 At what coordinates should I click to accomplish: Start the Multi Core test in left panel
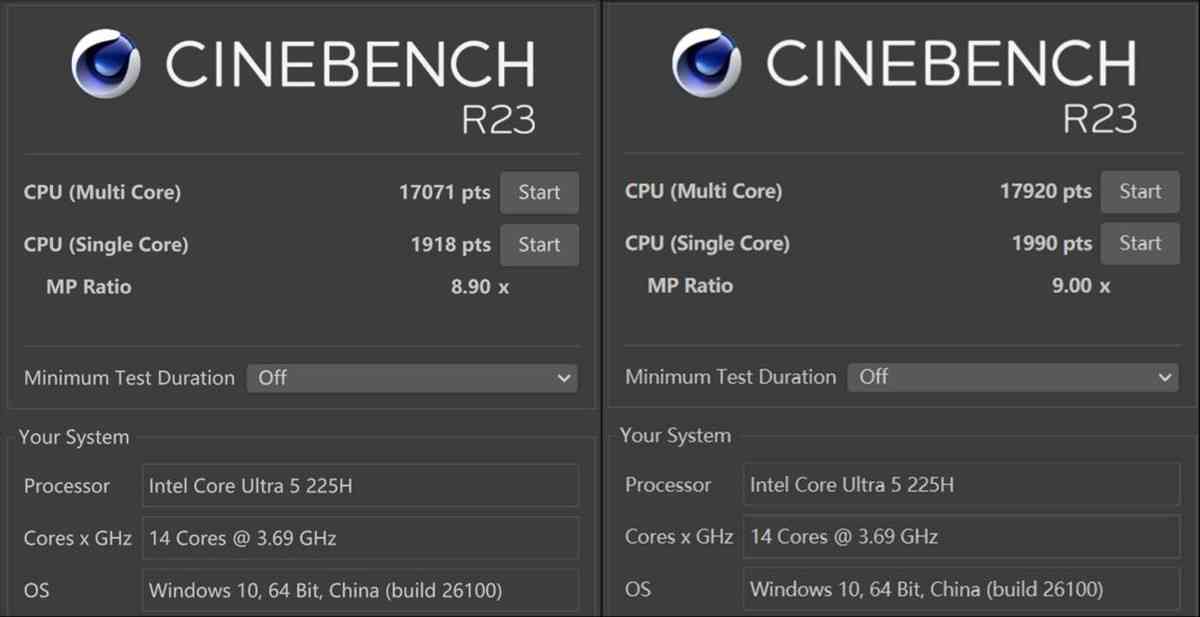pyautogui.click(x=539, y=193)
